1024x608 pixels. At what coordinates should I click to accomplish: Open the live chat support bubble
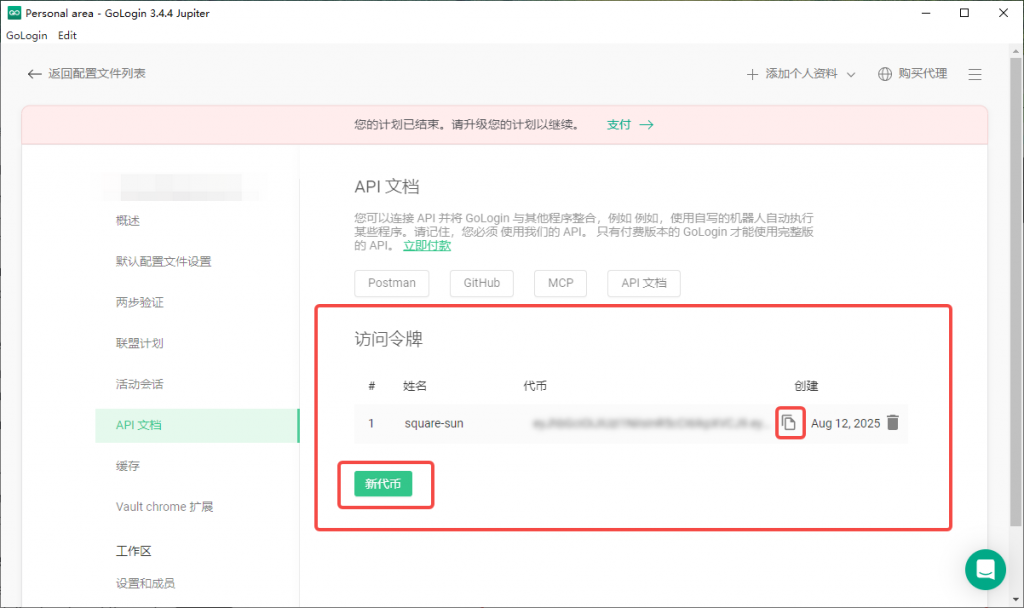985,569
